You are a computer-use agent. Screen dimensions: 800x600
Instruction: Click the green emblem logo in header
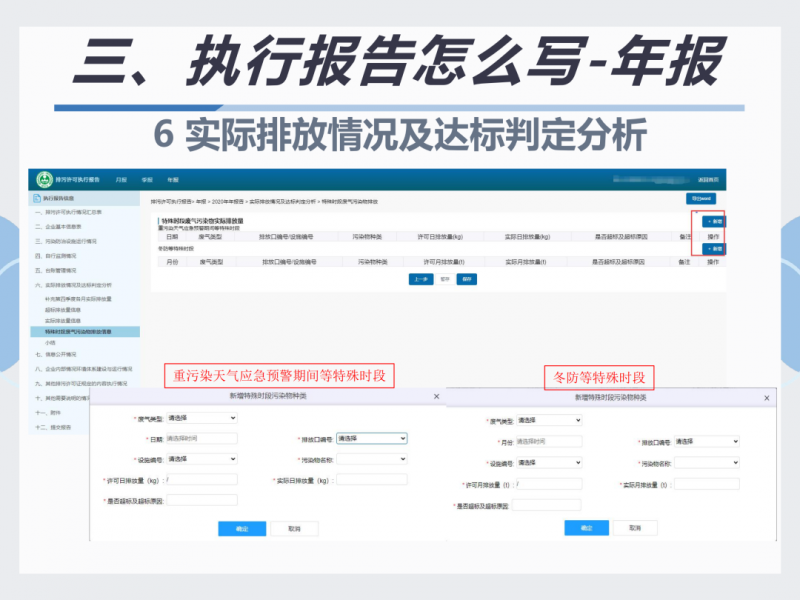pyautogui.click(x=44, y=180)
